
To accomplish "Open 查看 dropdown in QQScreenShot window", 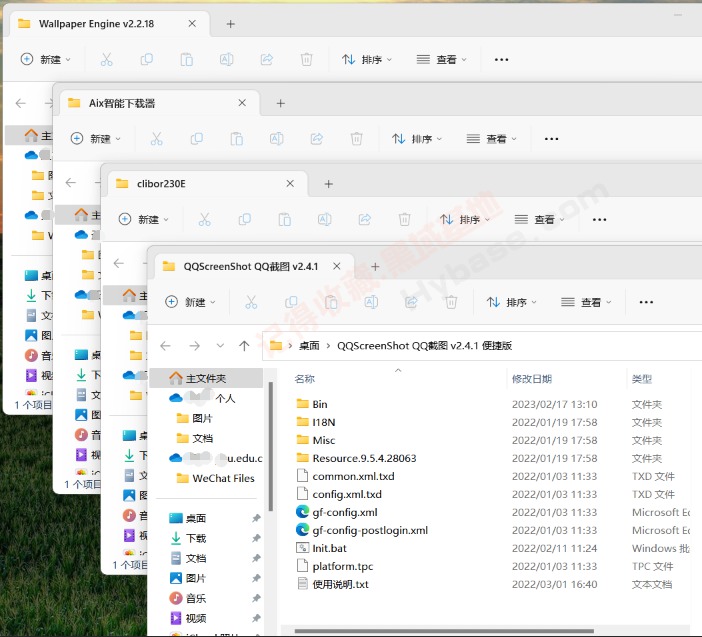I will pos(586,303).
